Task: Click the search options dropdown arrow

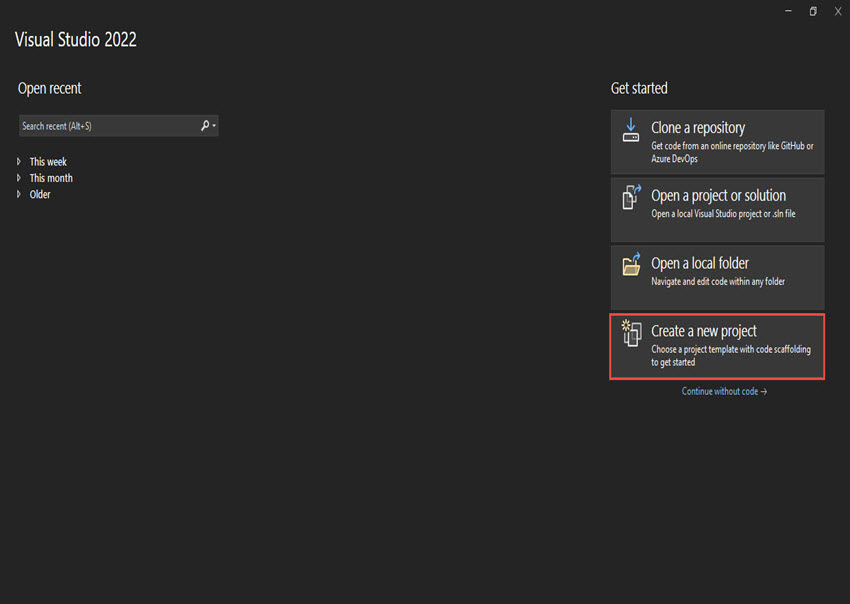Action: [x=214, y=125]
